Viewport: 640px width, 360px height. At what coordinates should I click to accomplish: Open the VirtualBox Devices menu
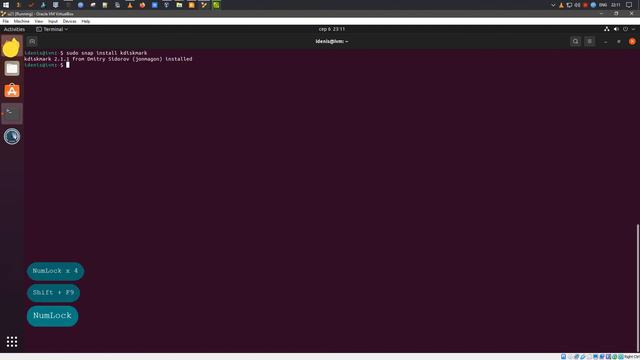pos(69,21)
